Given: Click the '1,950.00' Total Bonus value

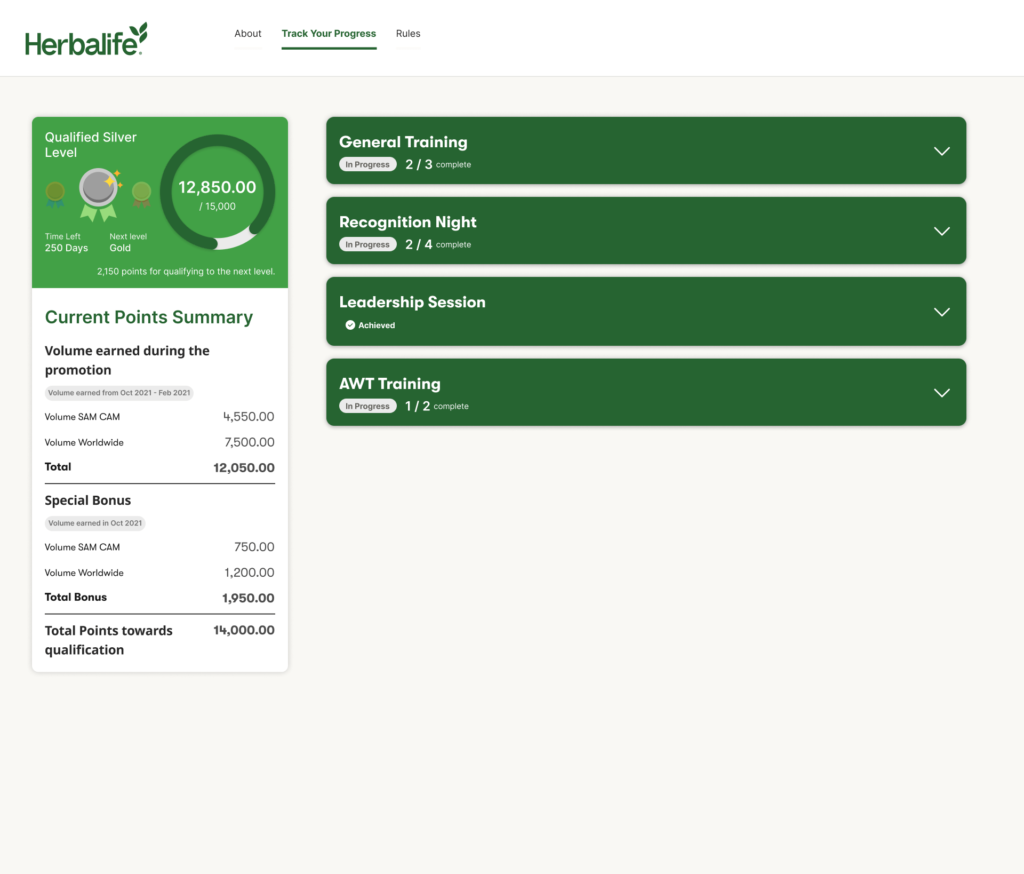Looking at the screenshot, I should tap(248, 598).
